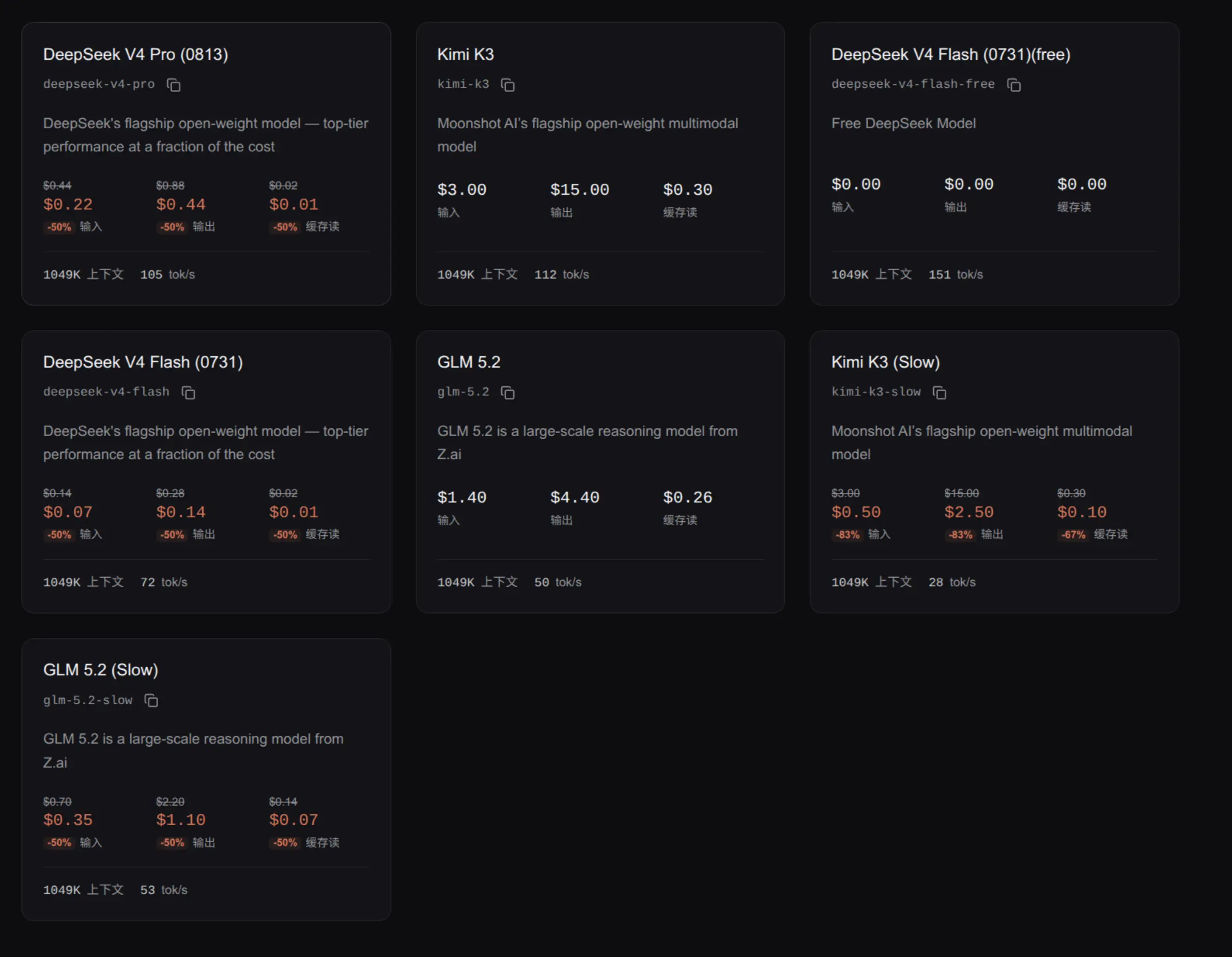Select the $1.10 output price on GLM 5.2 (Slow)

pos(180,820)
